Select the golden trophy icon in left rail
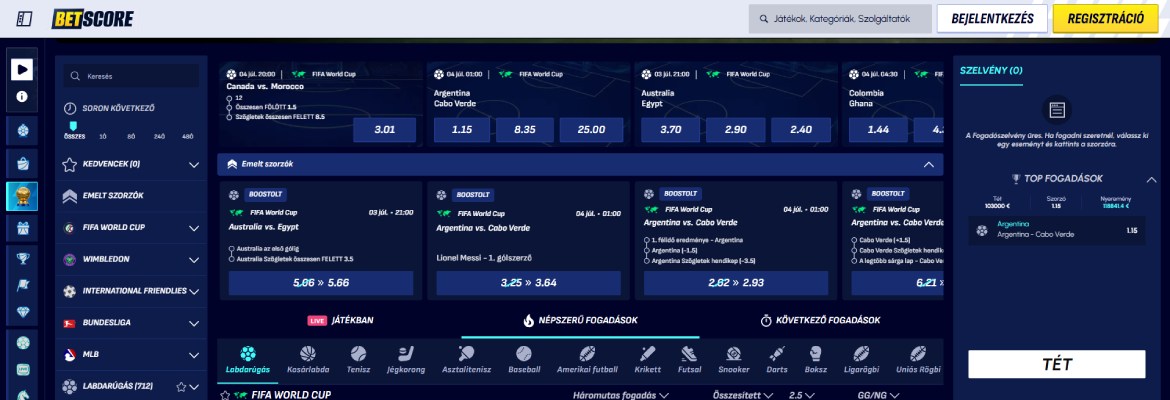 pyautogui.click(x=22, y=196)
